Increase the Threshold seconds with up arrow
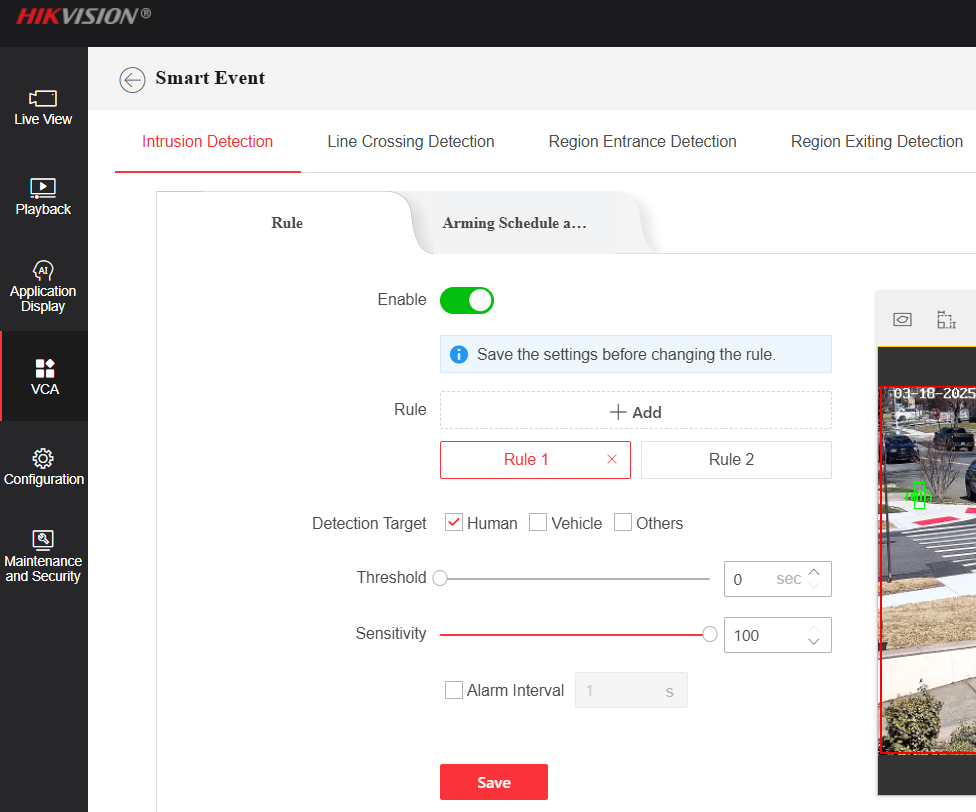Screen dimensions: 976x812 click(814, 572)
